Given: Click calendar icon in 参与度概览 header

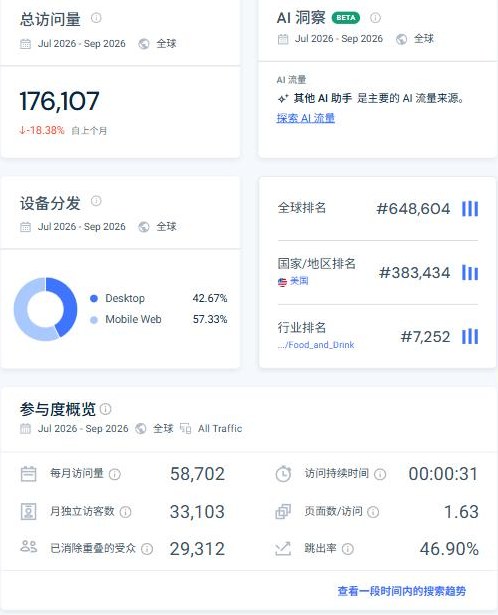Looking at the screenshot, I should pyautogui.click(x=25, y=429).
